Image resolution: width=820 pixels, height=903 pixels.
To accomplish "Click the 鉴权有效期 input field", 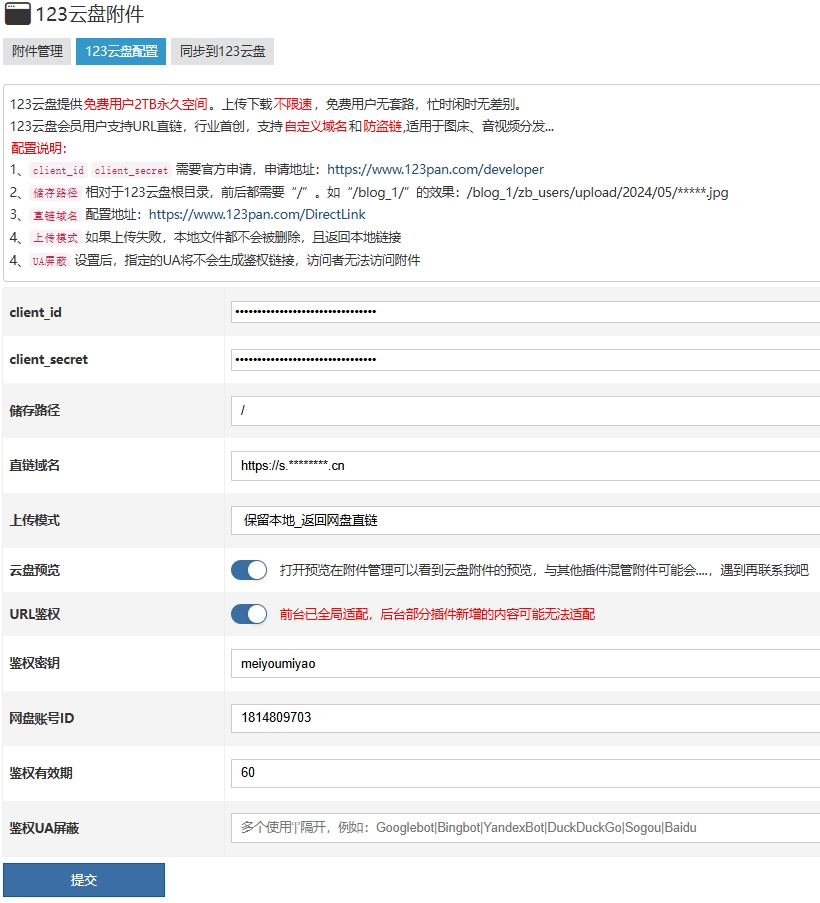I will (x=525, y=773).
